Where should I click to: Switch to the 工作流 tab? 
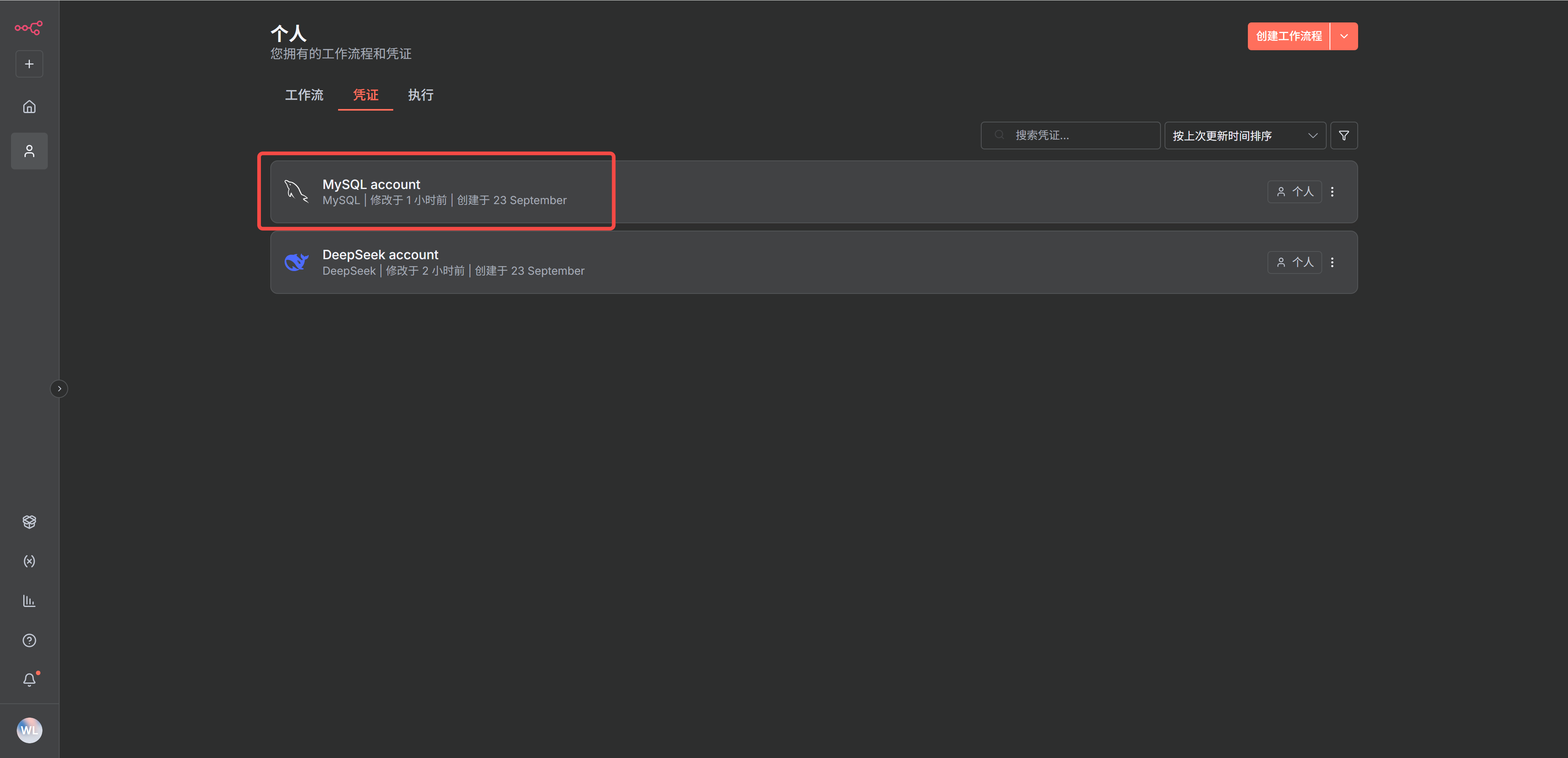304,95
